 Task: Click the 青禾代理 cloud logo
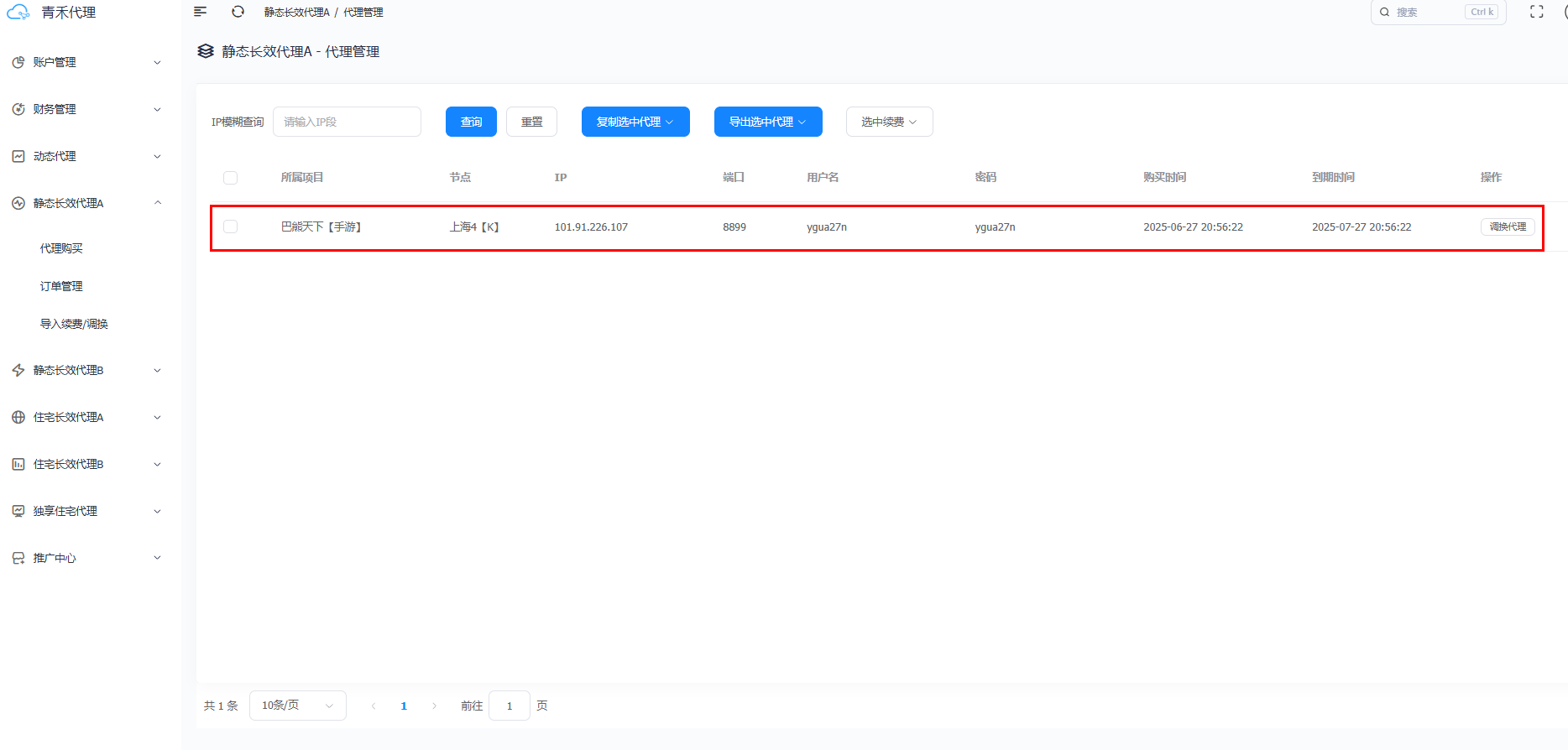[18, 13]
